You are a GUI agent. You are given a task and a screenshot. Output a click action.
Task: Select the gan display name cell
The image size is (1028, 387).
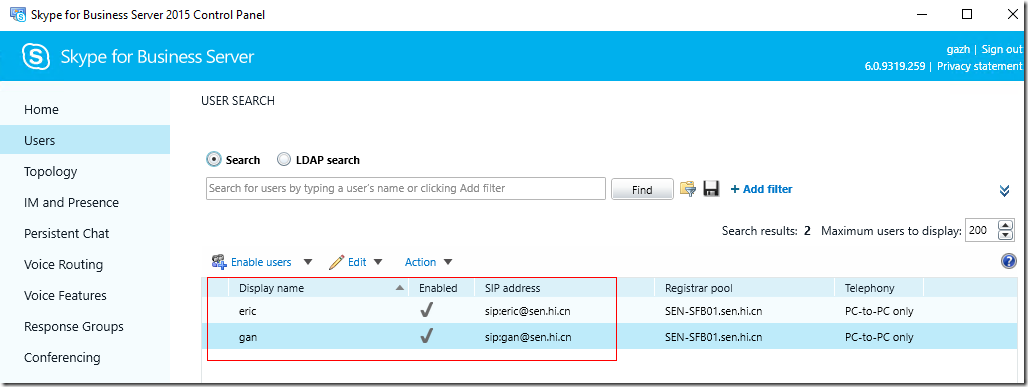248,337
